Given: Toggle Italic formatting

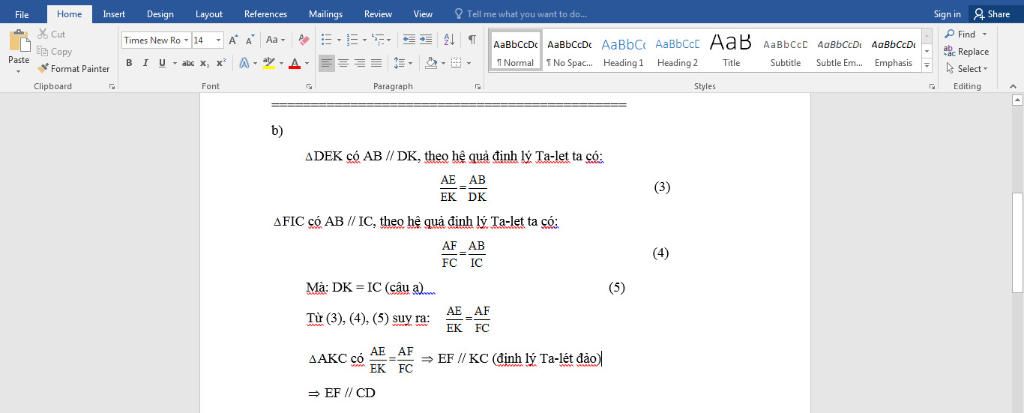Looking at the screenshot, I should pos(145,63).
